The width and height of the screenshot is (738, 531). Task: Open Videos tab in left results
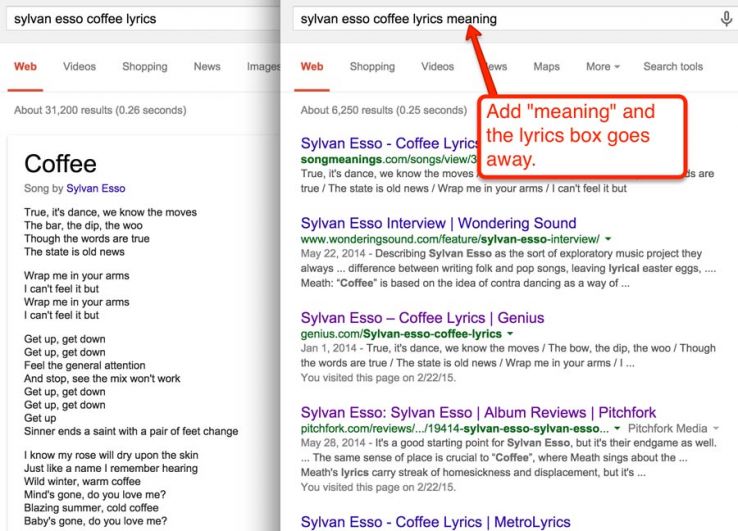[80, 67]
